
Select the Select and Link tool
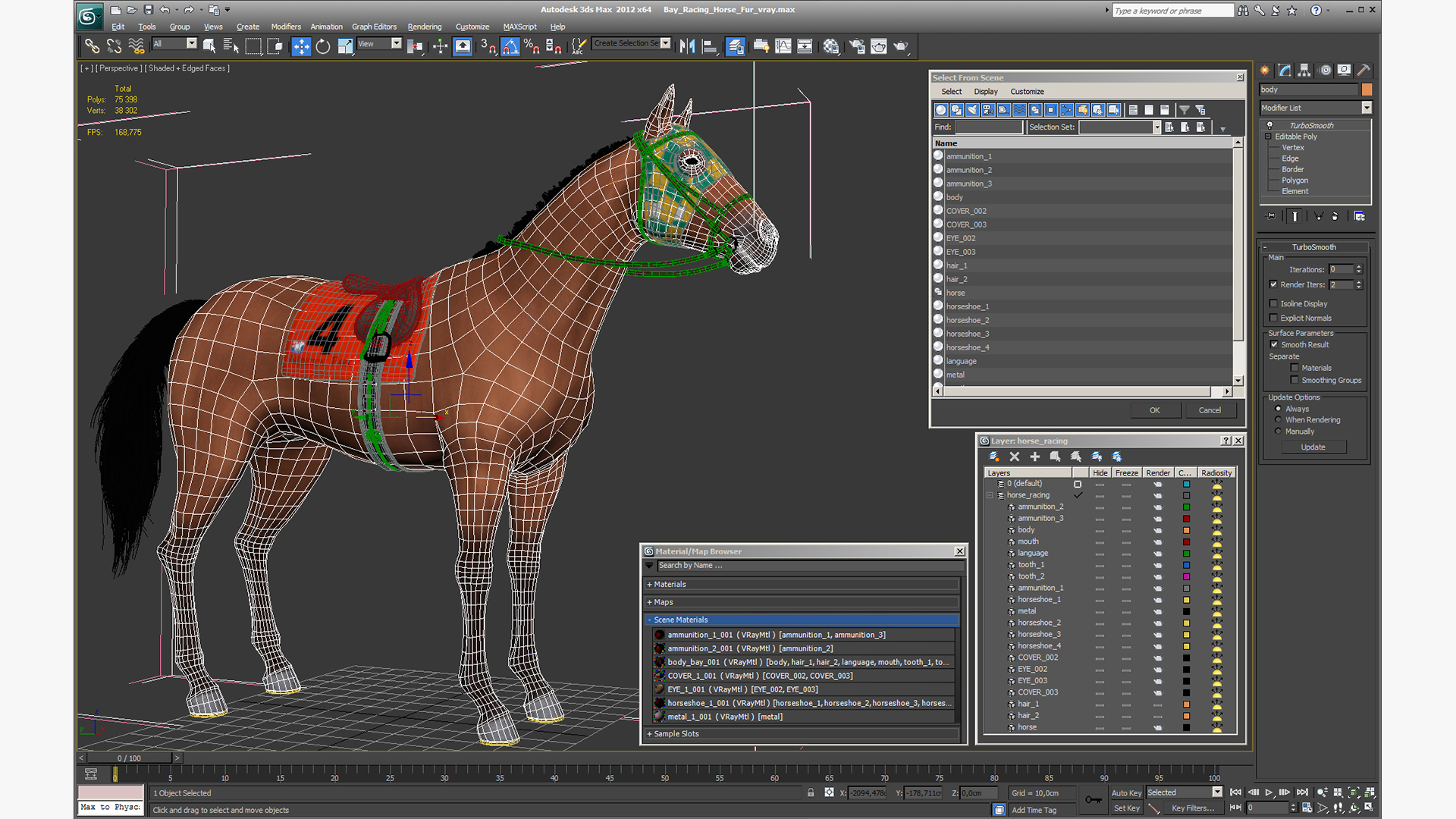pos(92,46)
